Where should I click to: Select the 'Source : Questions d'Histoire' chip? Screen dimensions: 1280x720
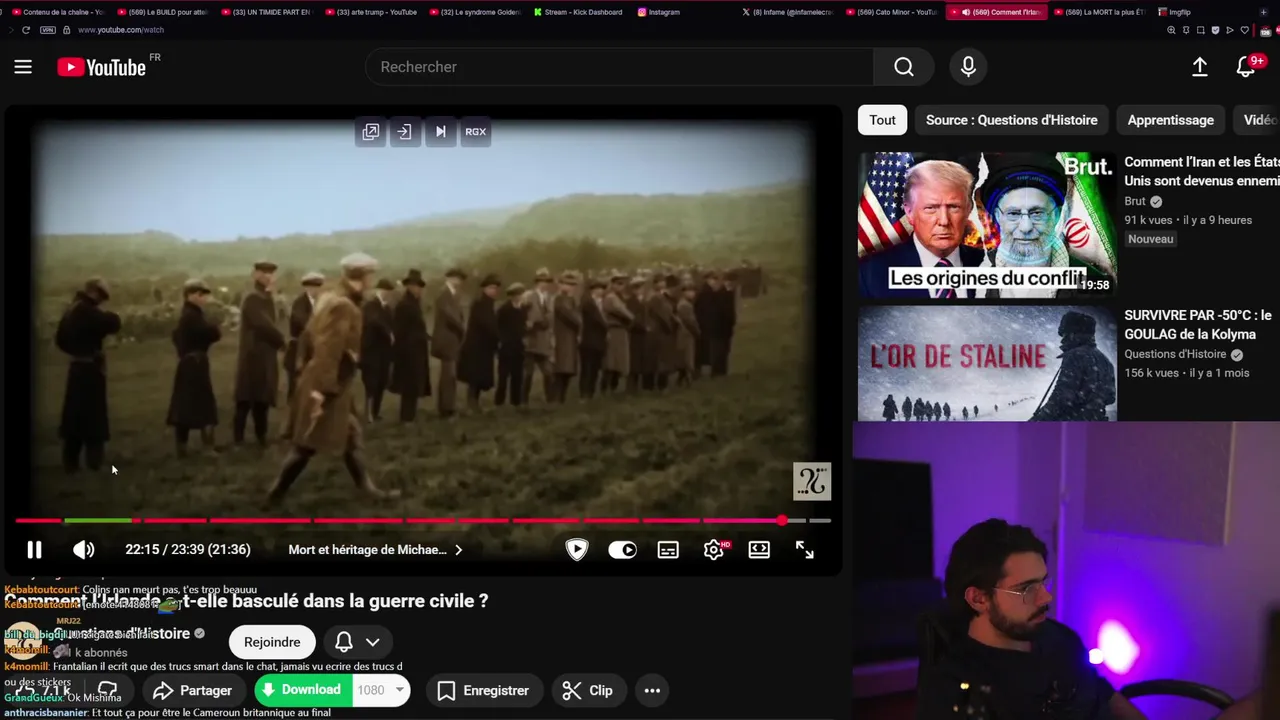pyautogui.click(x=1011, y=120)
